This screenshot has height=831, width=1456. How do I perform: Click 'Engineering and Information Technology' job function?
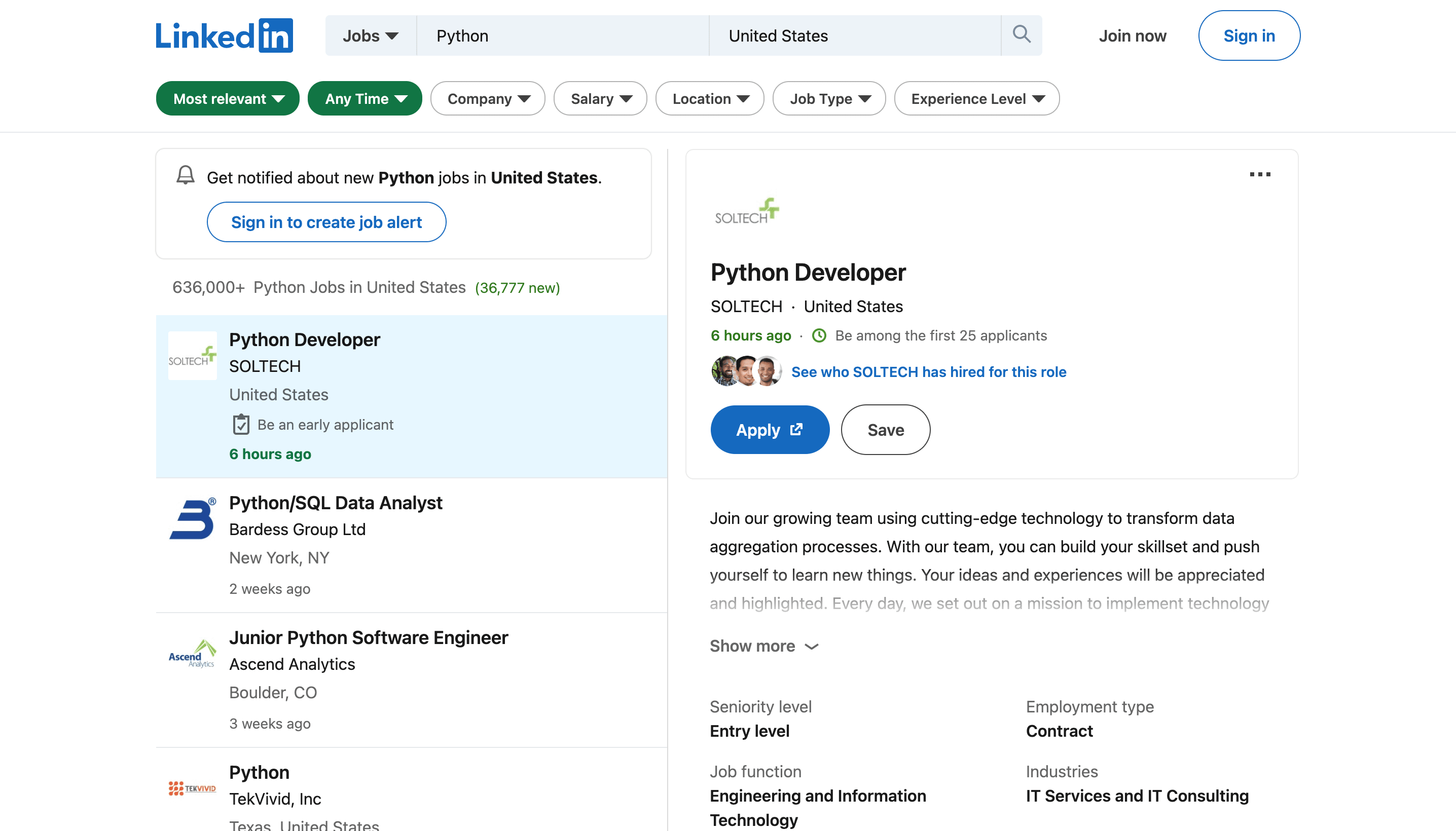click(818, 807)
